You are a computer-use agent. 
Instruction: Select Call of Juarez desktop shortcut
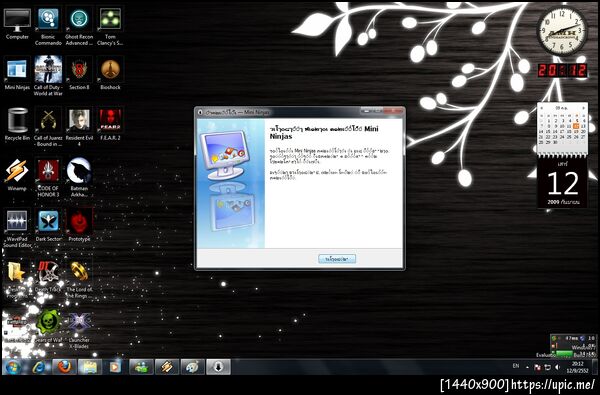tap(48, 126)
